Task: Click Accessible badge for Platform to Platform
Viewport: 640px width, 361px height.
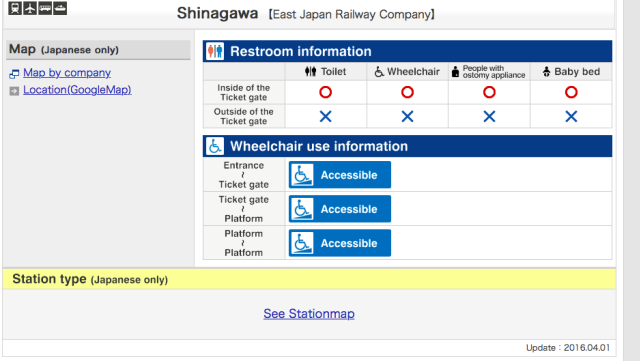Action: click(340, 243)
